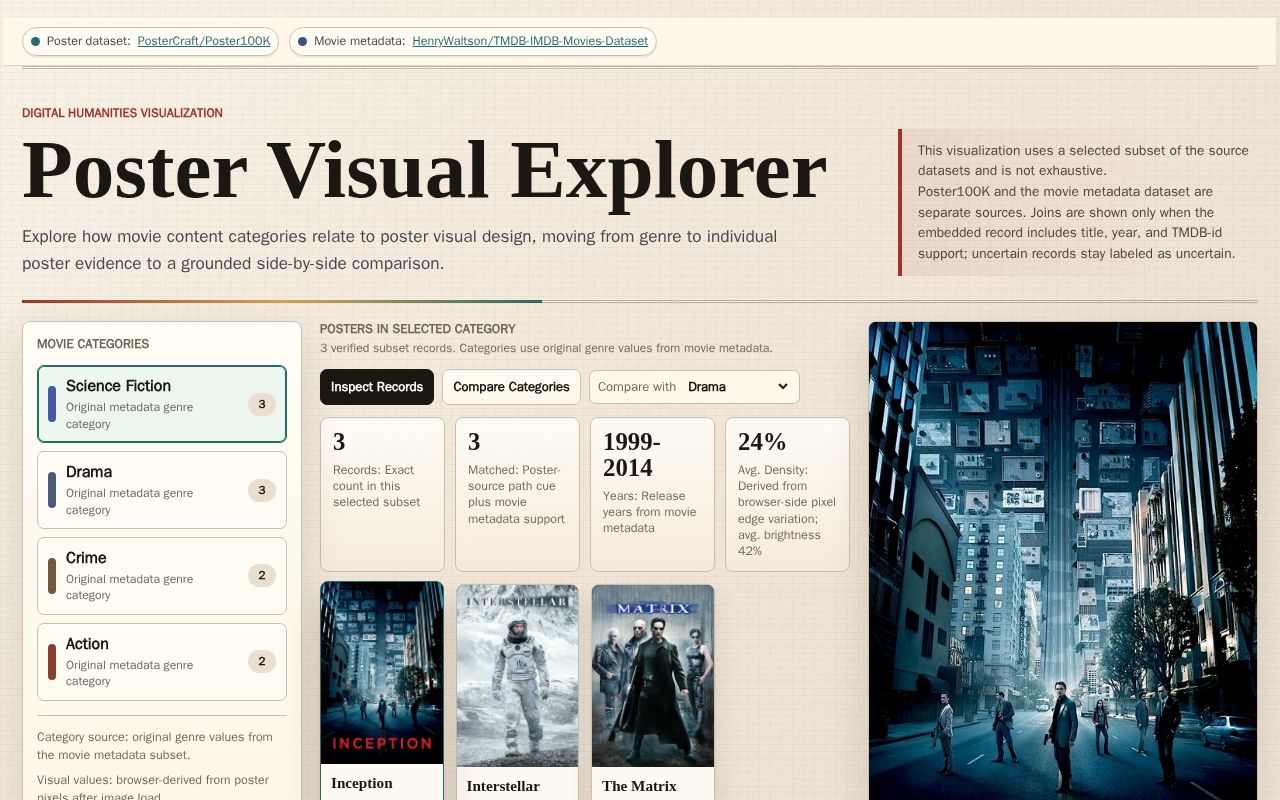The image size is (1280, 800).
Task: Click the Action red color bar
Action: click(52, 662)
